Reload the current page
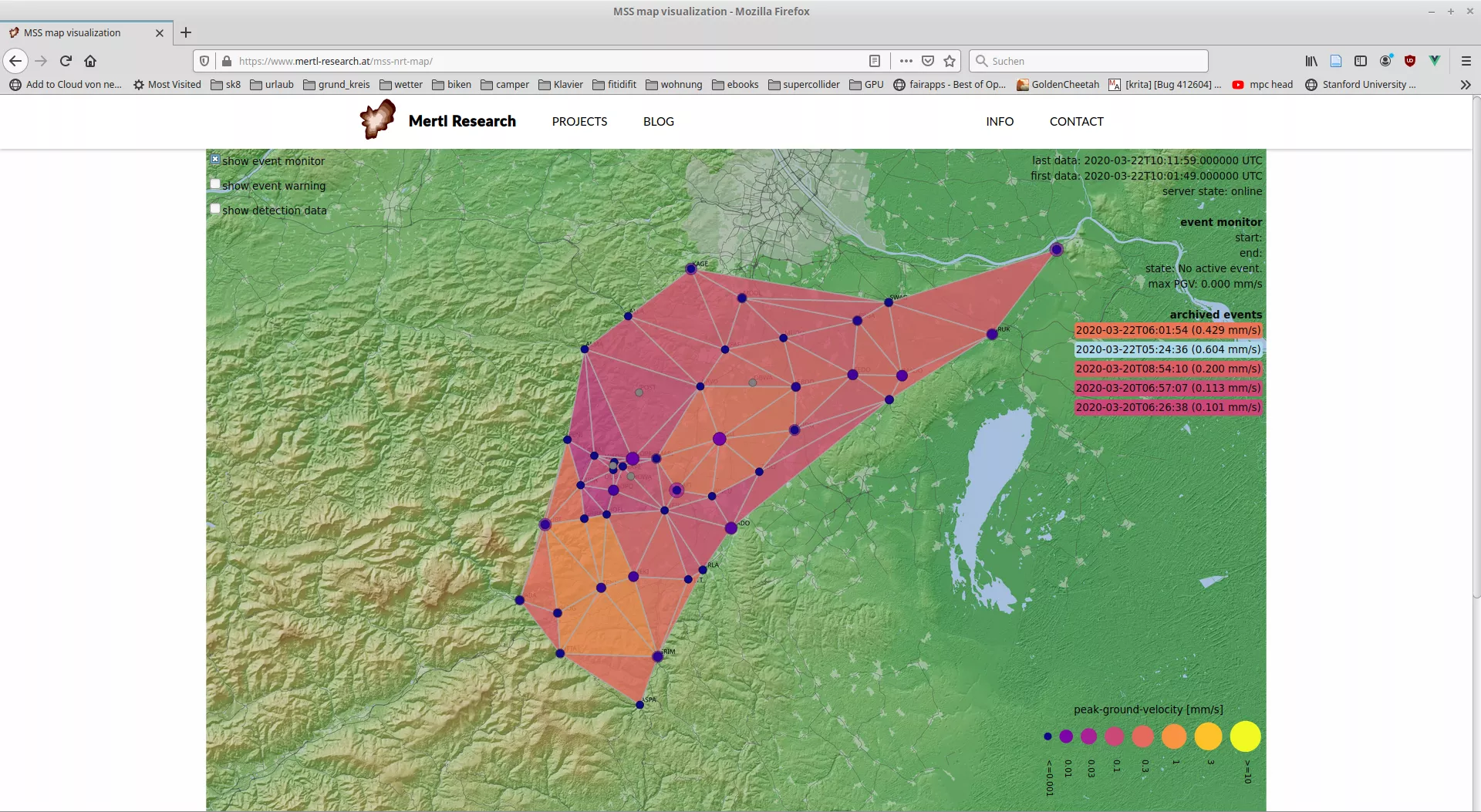This screenshot has height=812, width=1481. [x=66, y=61]
